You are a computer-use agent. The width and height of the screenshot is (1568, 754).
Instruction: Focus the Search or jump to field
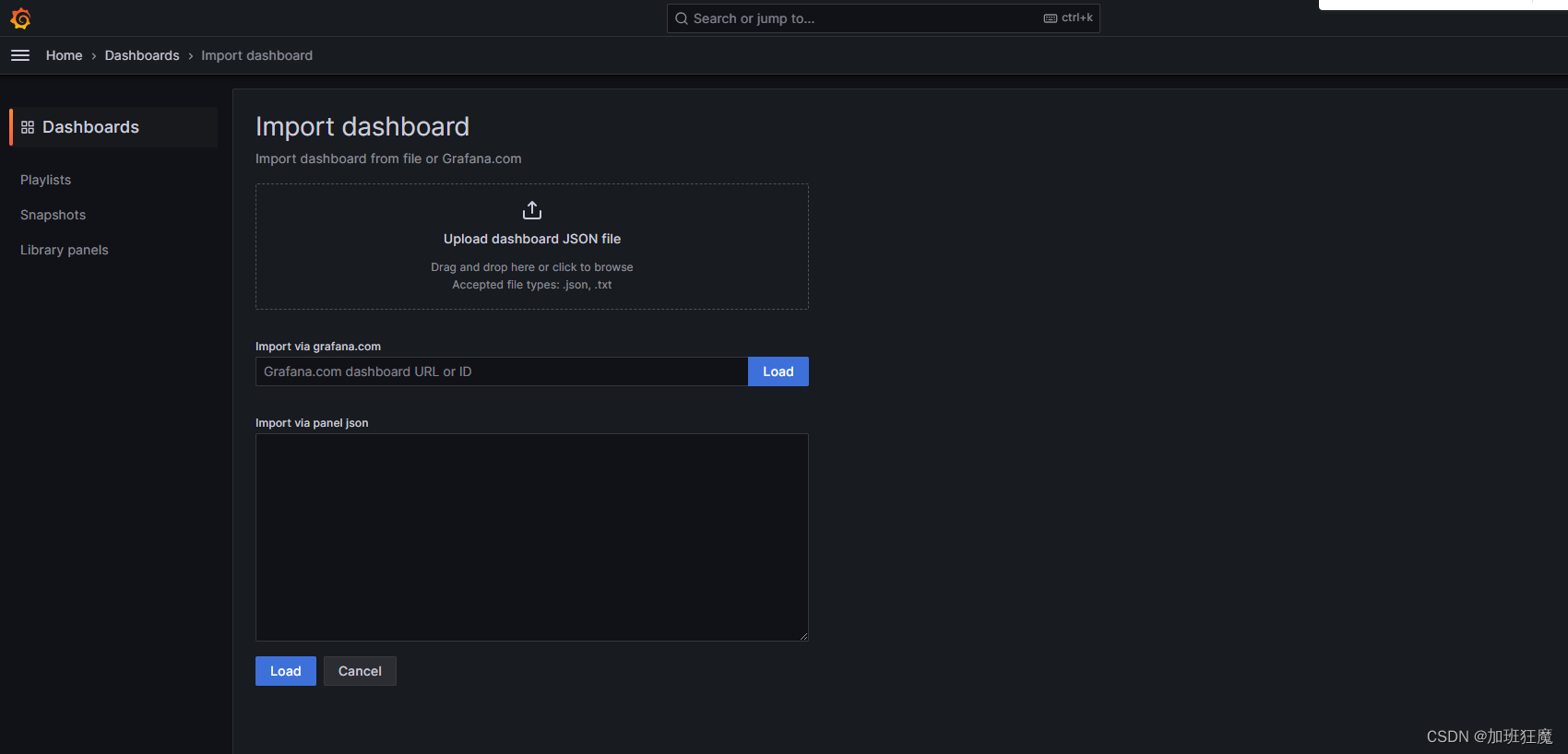(x=884, y=18)
